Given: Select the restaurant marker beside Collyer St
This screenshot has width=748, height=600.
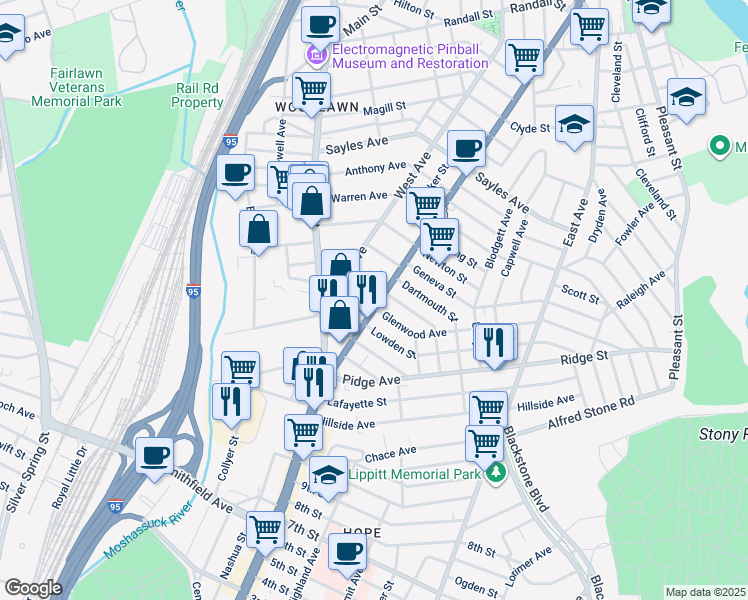Looking at the screenshot, I should (x=230, y=400).
